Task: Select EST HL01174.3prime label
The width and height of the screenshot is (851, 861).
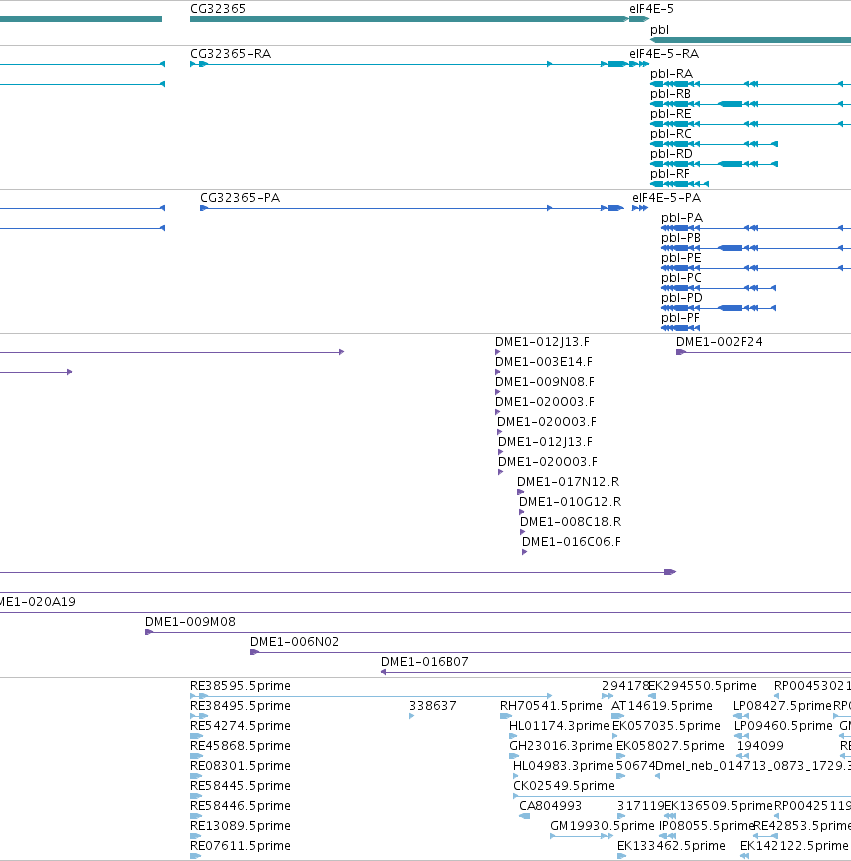Action: click(559, 726)
